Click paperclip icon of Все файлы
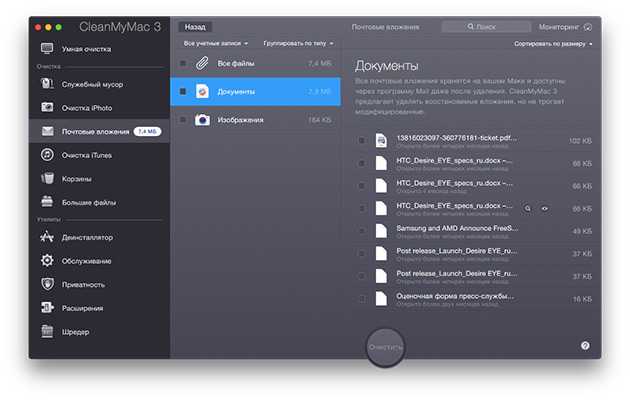The image size is (630, 400). point(202,63)
